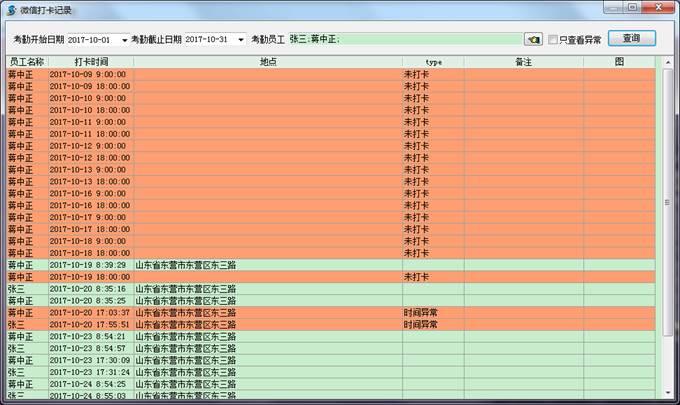Sort by the 打卡时间 column header

pos(90,62)
